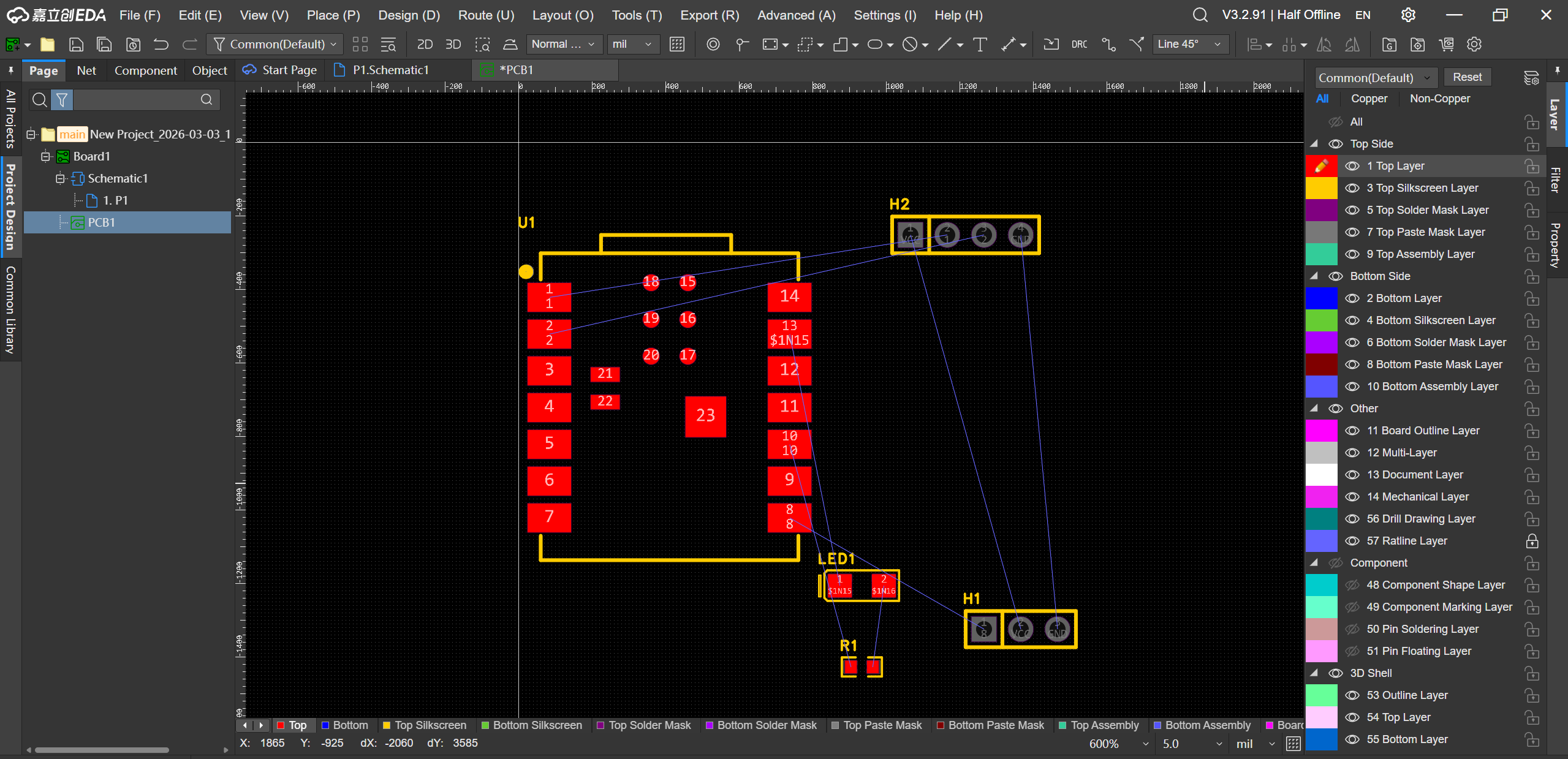Viewport: 1568px width, 759px height.
Task: Switch to 3D view
Action: [x=453, y=44]
